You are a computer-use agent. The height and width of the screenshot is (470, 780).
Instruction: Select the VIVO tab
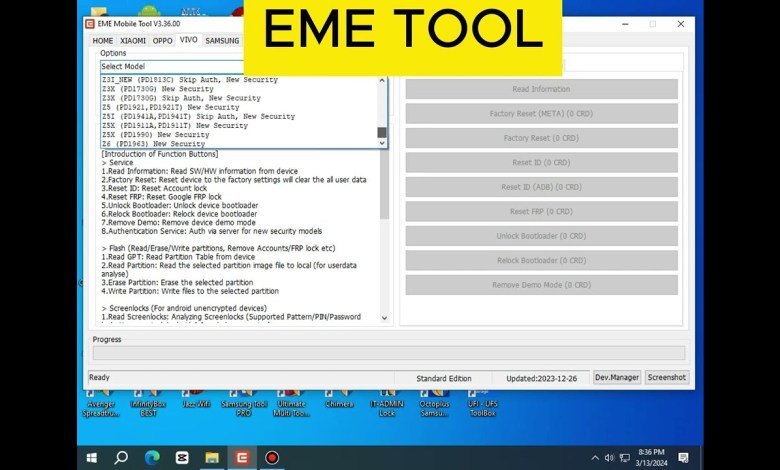(189, 40)
